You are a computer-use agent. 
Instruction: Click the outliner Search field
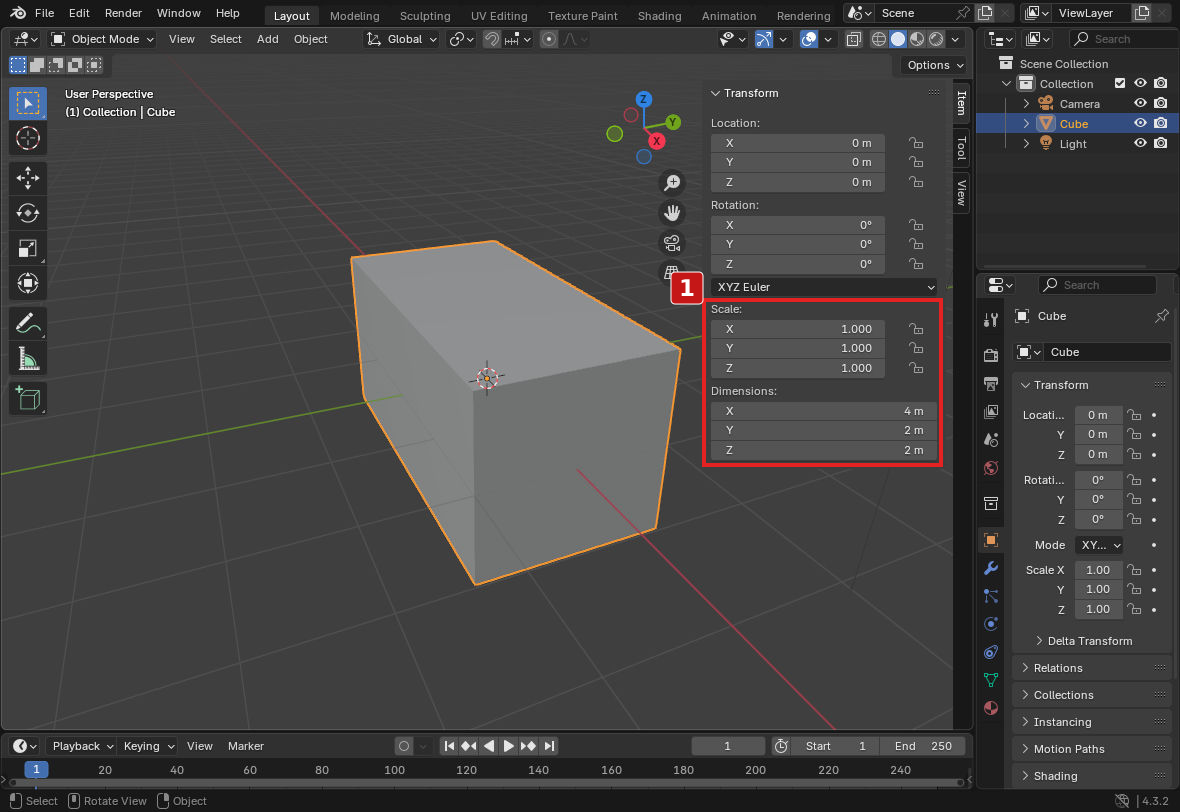pos(1123,39)
